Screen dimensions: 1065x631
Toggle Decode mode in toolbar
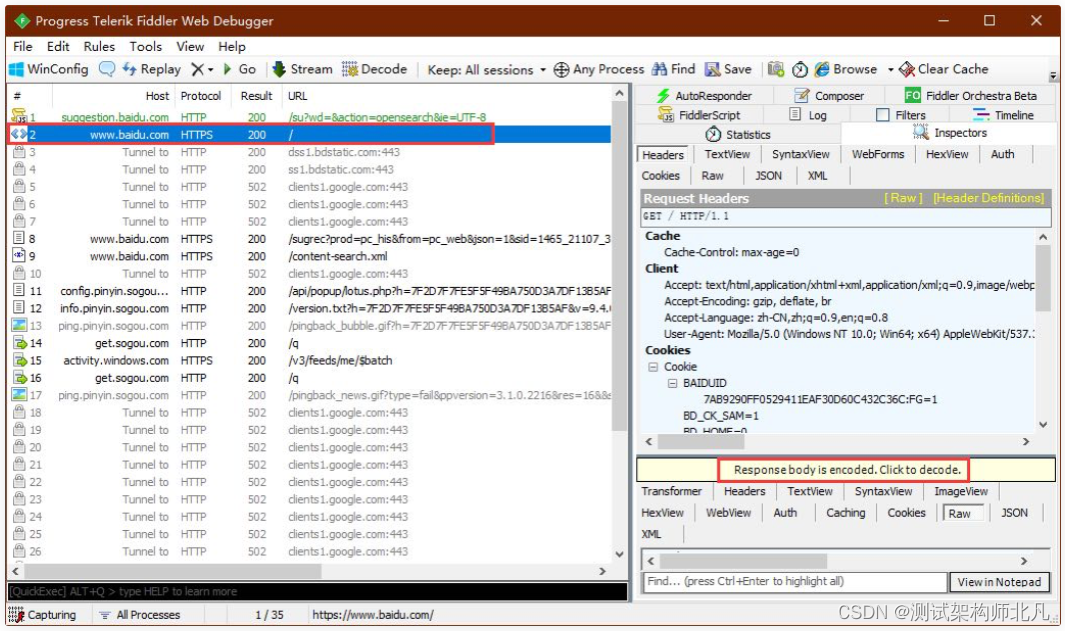(374, 69)
